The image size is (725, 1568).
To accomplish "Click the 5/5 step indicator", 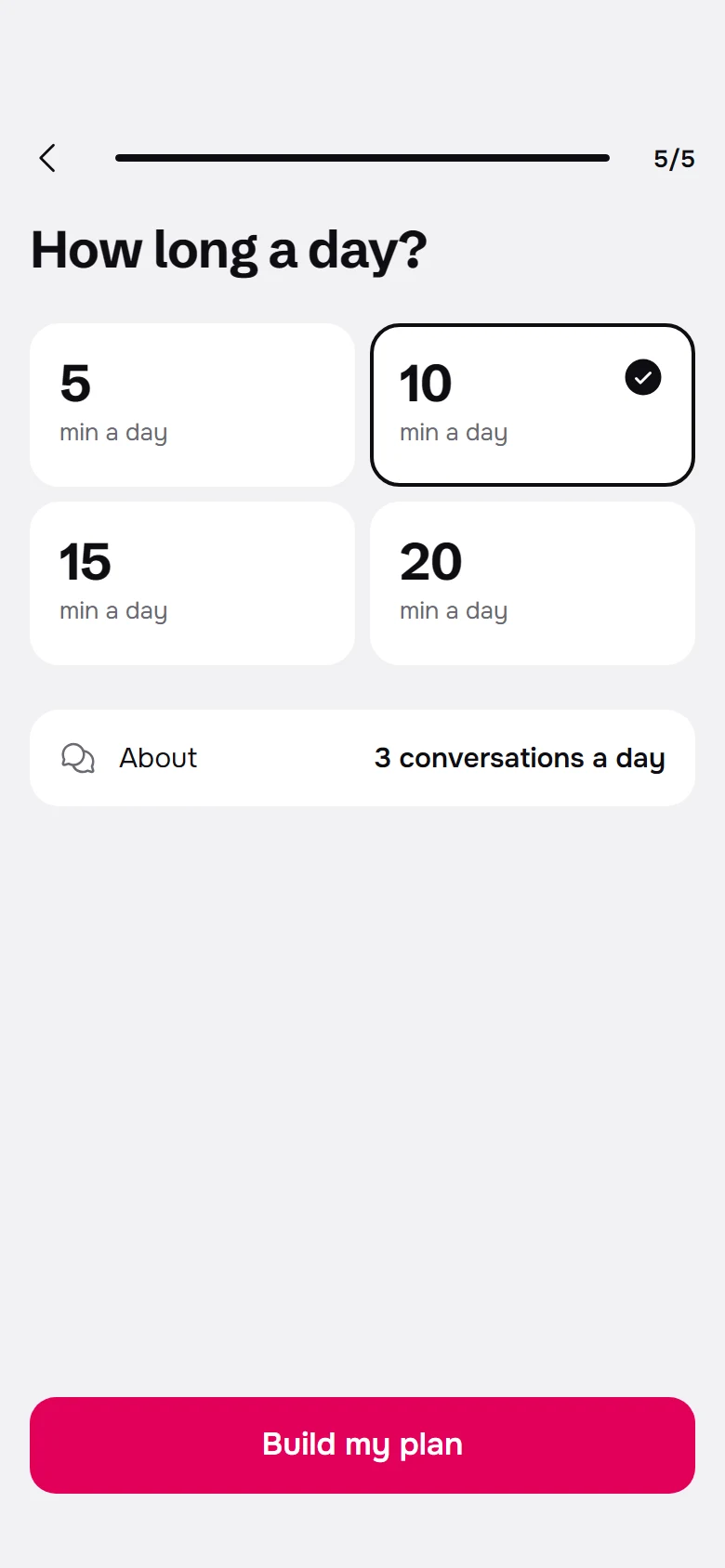I will [x=674, y=159].
